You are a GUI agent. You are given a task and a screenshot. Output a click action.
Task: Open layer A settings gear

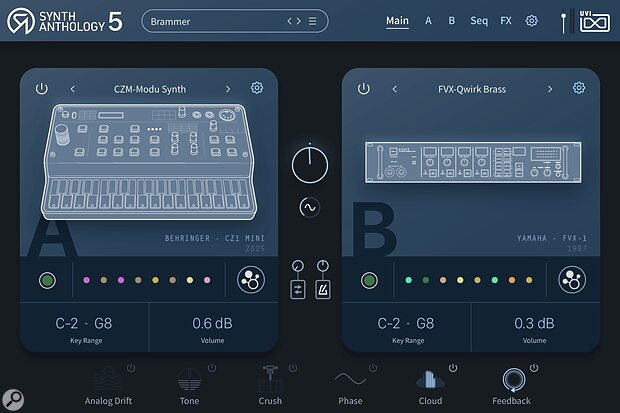click(x=257, y=88)
